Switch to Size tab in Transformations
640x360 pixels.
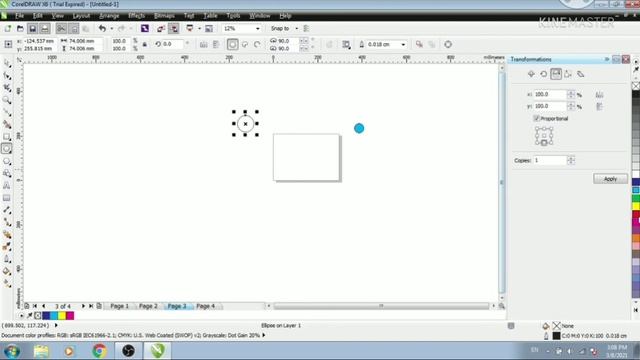tap(568, 74)
